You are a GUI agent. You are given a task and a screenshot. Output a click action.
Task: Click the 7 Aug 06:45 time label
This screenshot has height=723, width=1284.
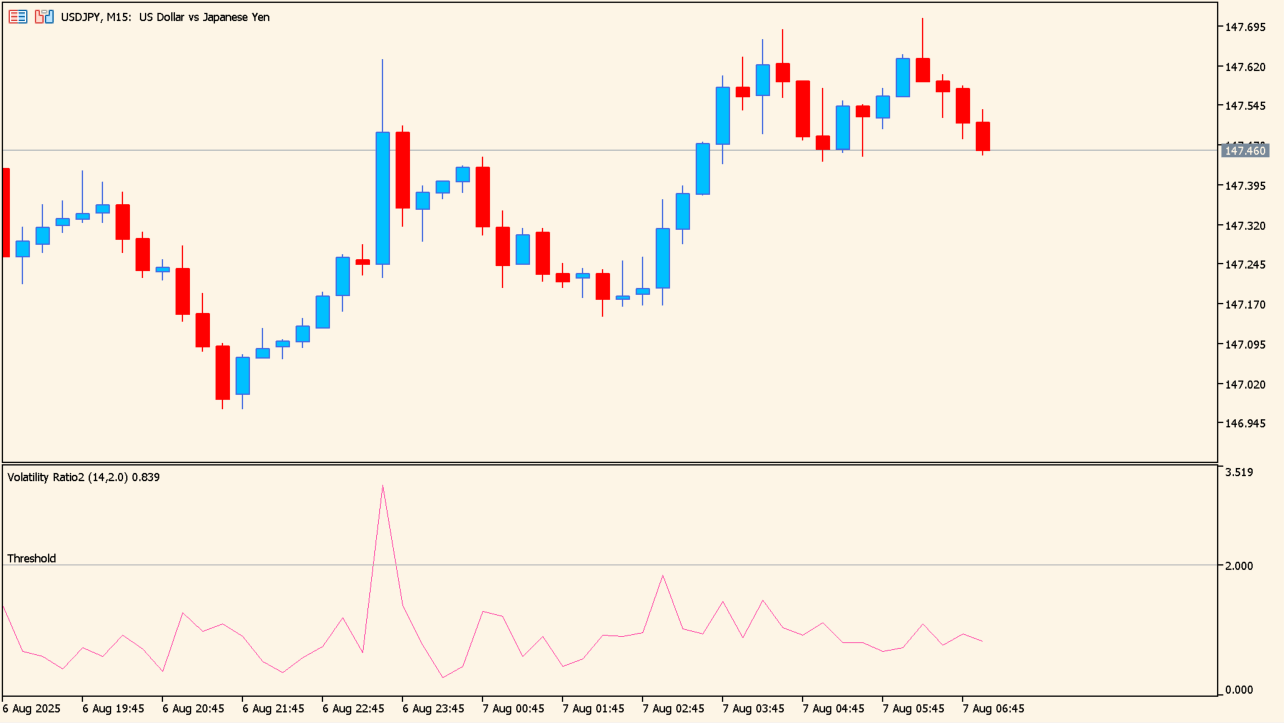click(x=992, y=708)
